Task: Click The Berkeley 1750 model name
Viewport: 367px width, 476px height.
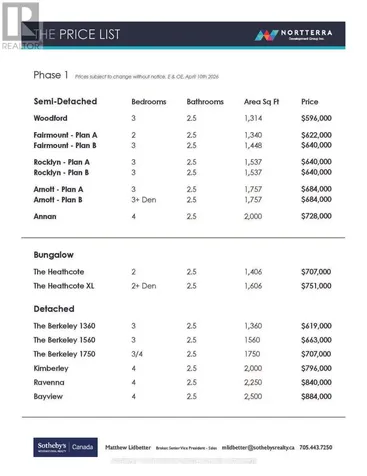Action: tap(64, 354)
